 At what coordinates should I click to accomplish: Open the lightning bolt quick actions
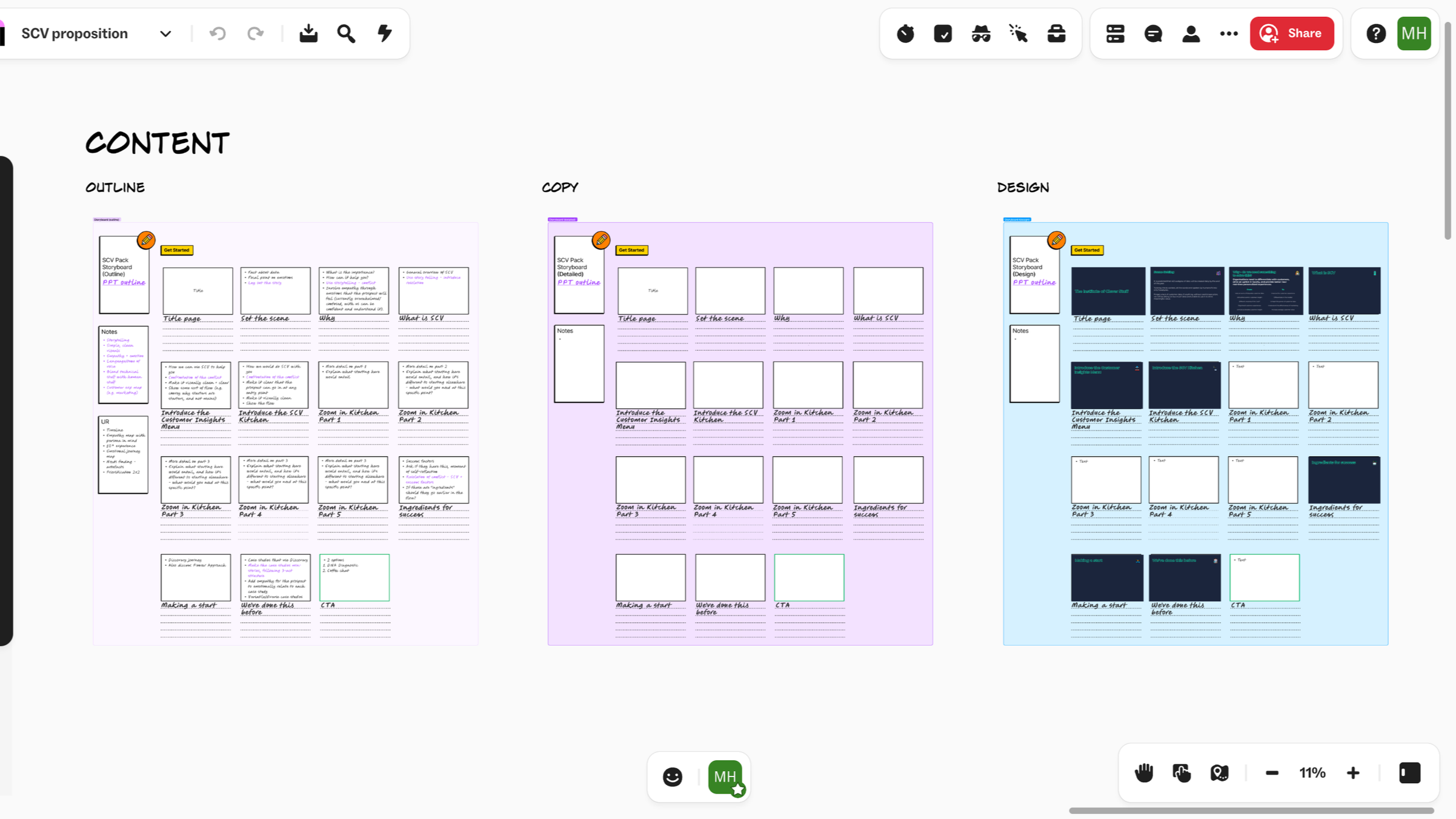[x=385, y=33]
